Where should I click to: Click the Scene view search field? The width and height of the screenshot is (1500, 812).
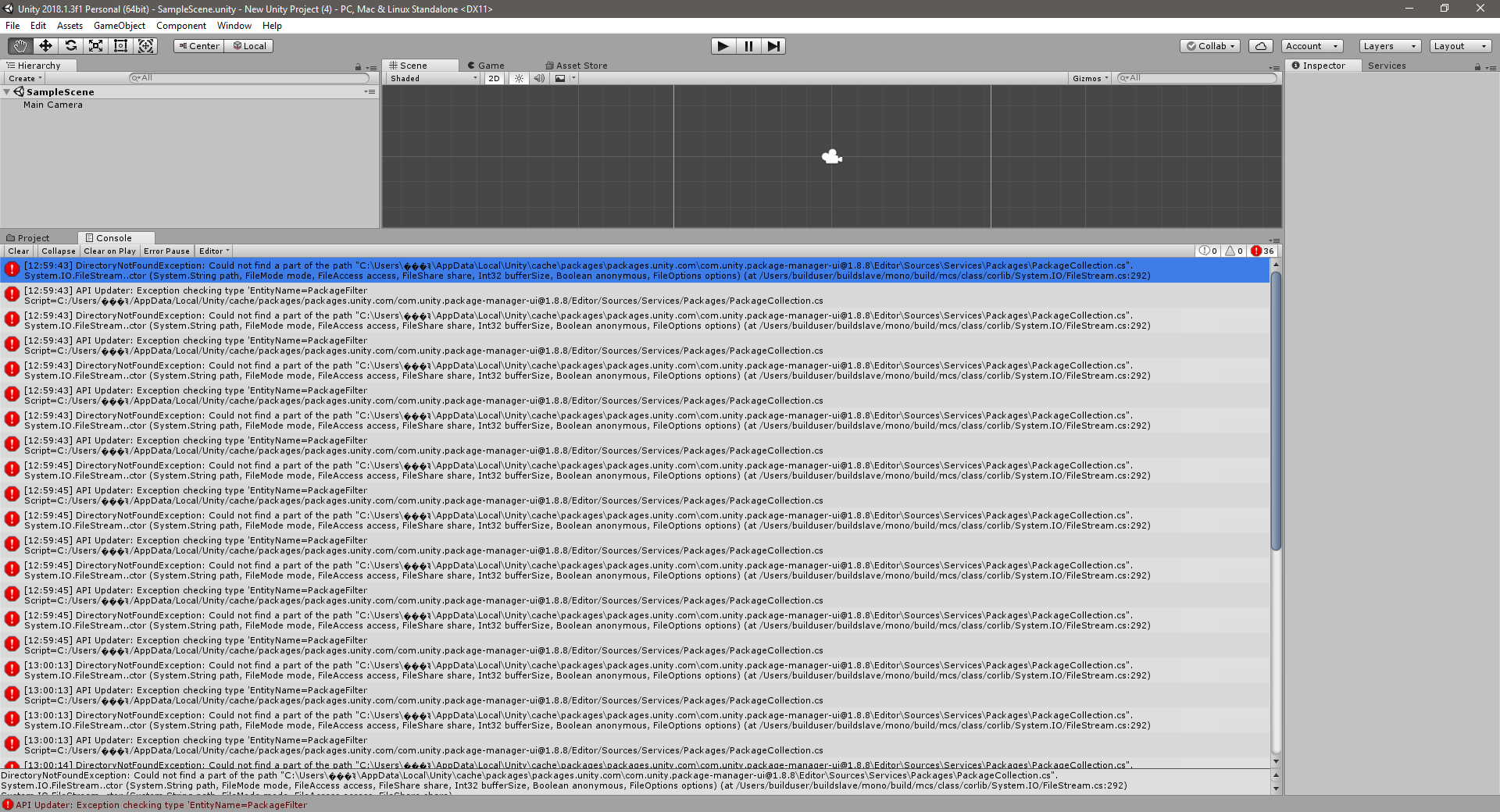pyautogui.click(x=1196, y=78)
